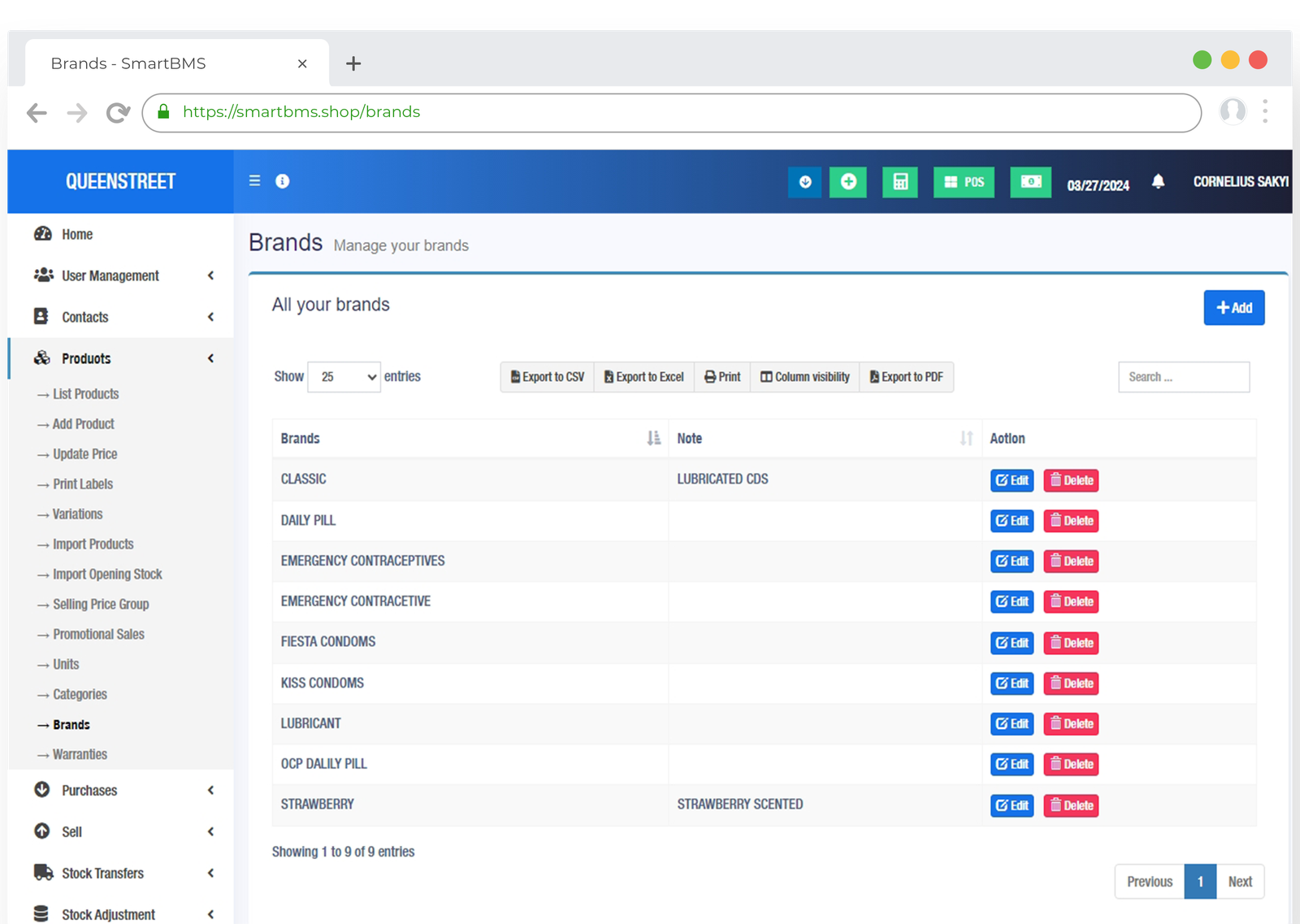Click the browser reload icon
Viewport: 1300px width, 924px height.
[x=118, y=113]
